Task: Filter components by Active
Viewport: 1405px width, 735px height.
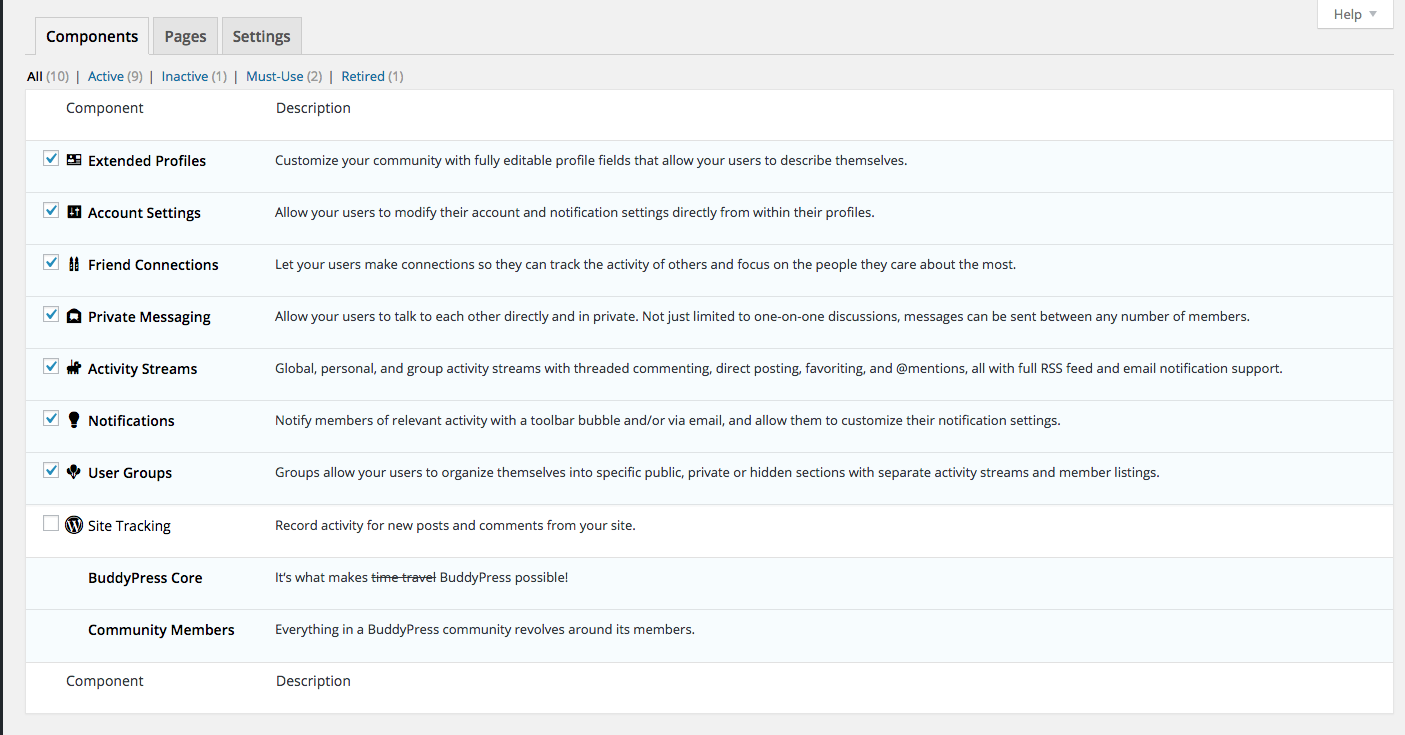Action: click(x=106, y=76)
